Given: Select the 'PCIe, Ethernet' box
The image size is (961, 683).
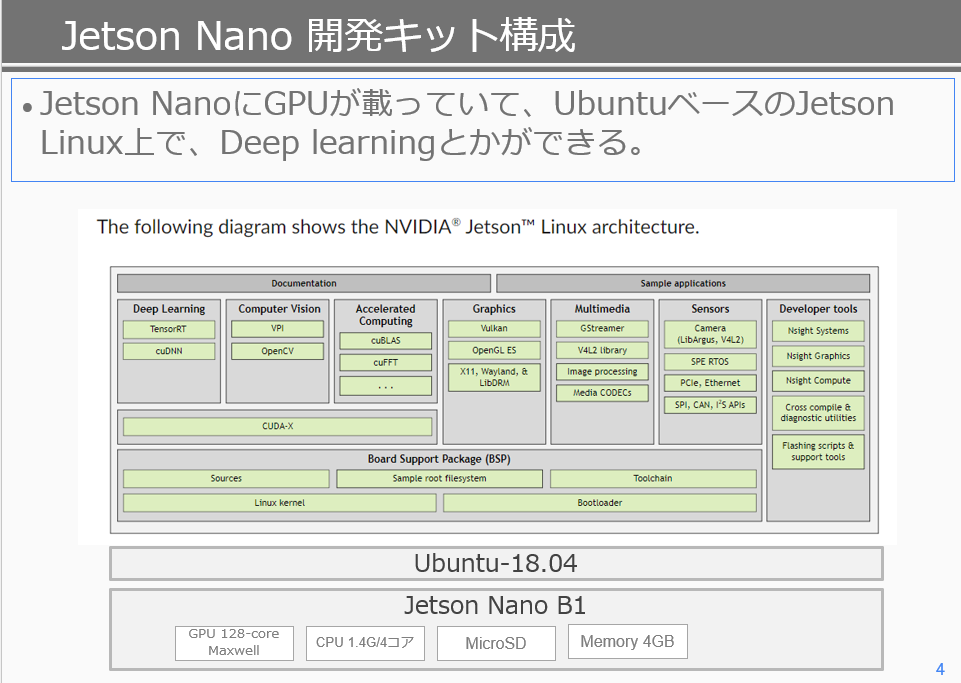Looking at the screenshot, I should pyautogui.click(x=710, y=383).
